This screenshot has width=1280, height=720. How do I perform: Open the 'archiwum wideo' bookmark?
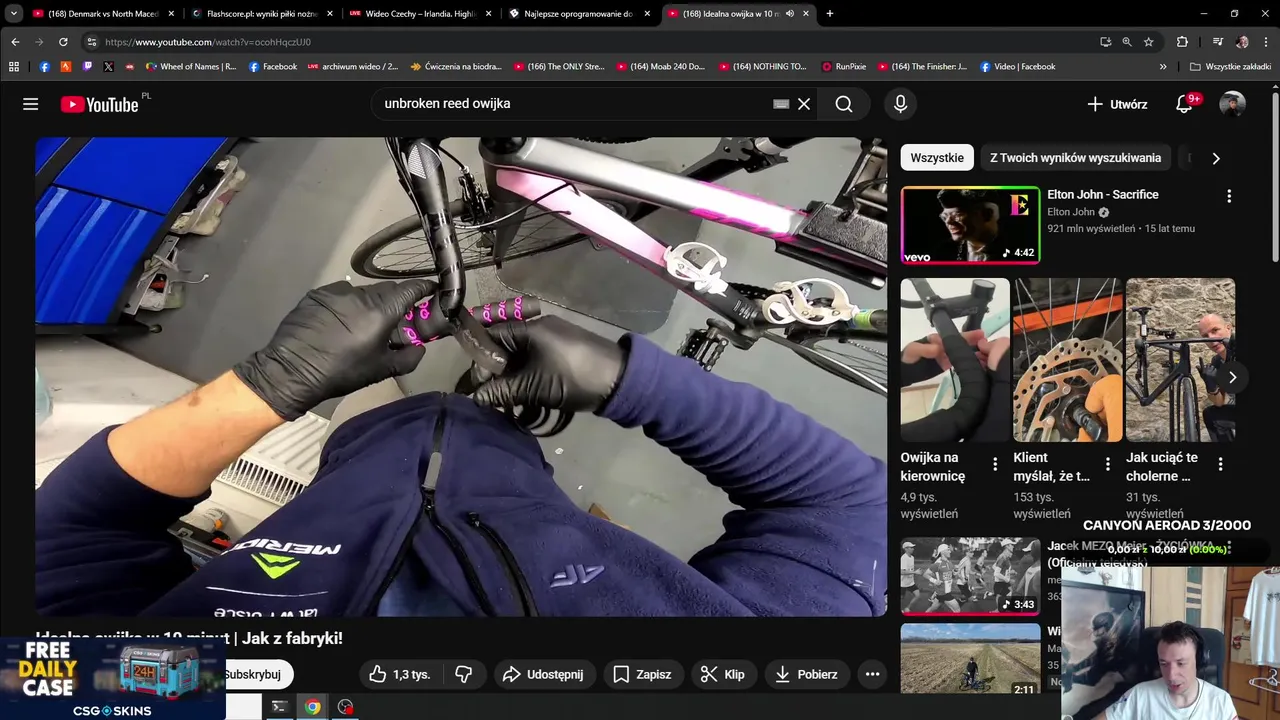tap(353, 67)
